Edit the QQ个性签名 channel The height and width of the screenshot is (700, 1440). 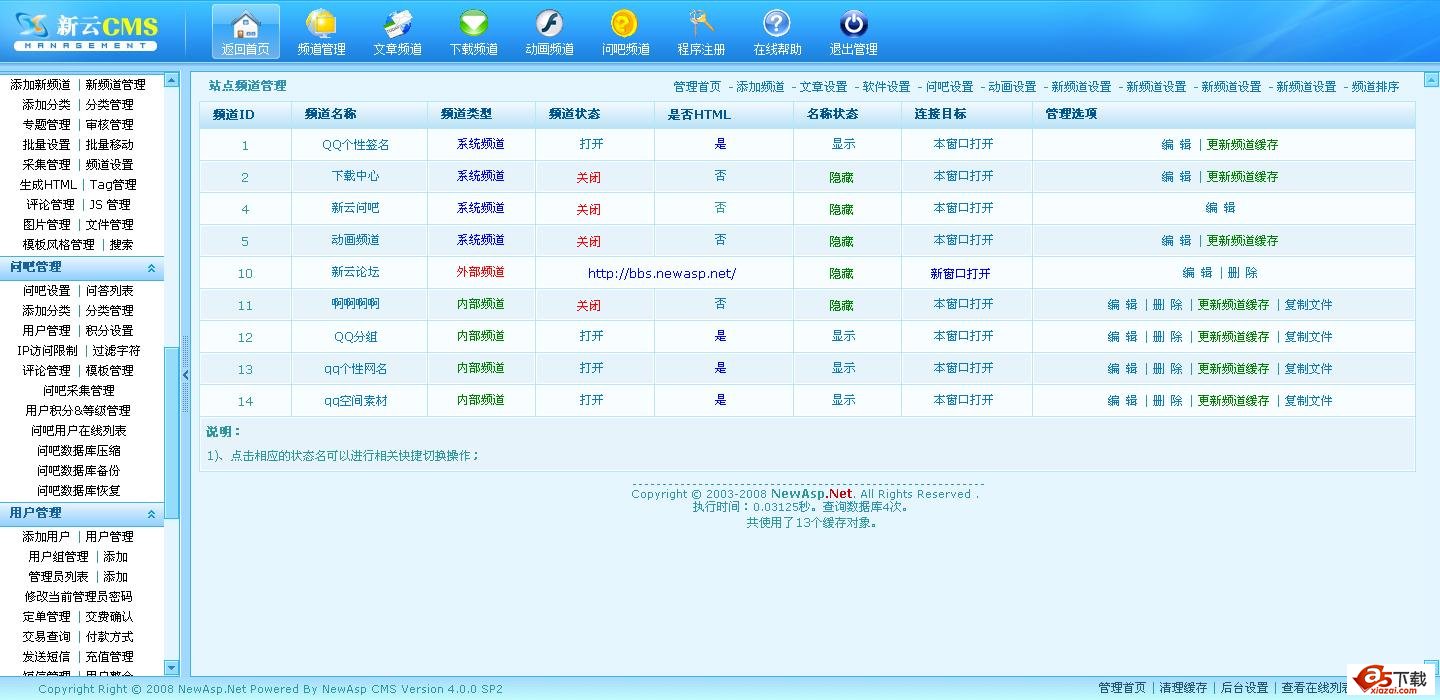coord(1176,145)
